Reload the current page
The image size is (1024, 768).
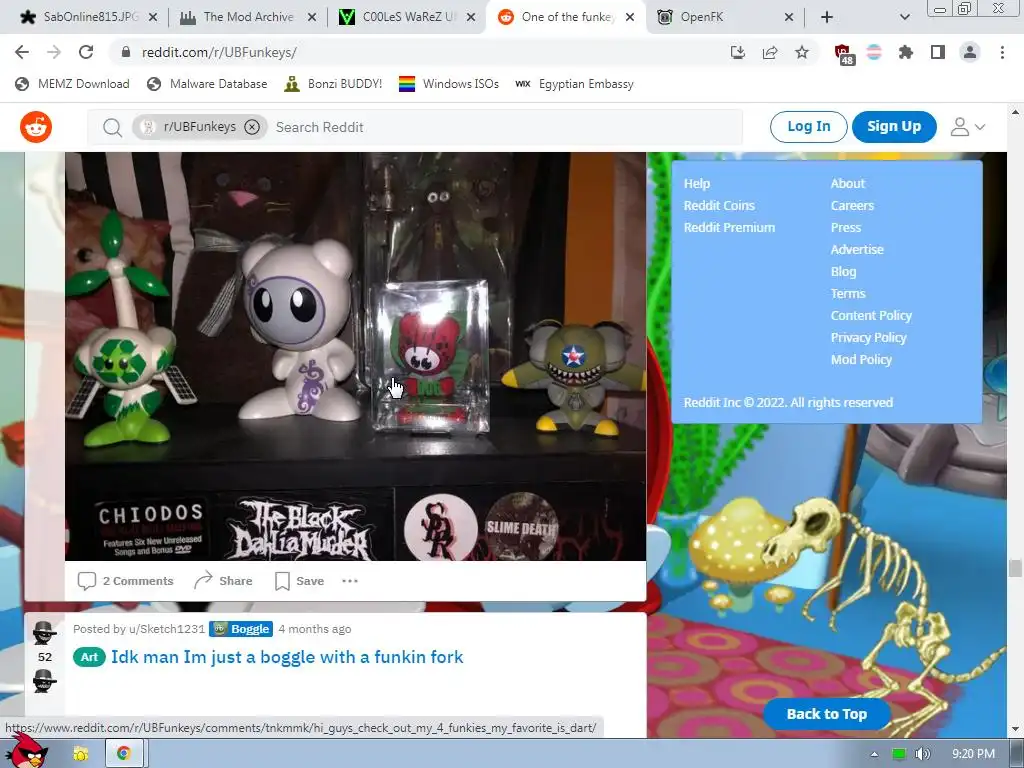pyautogui.click(x=86, y=52)
